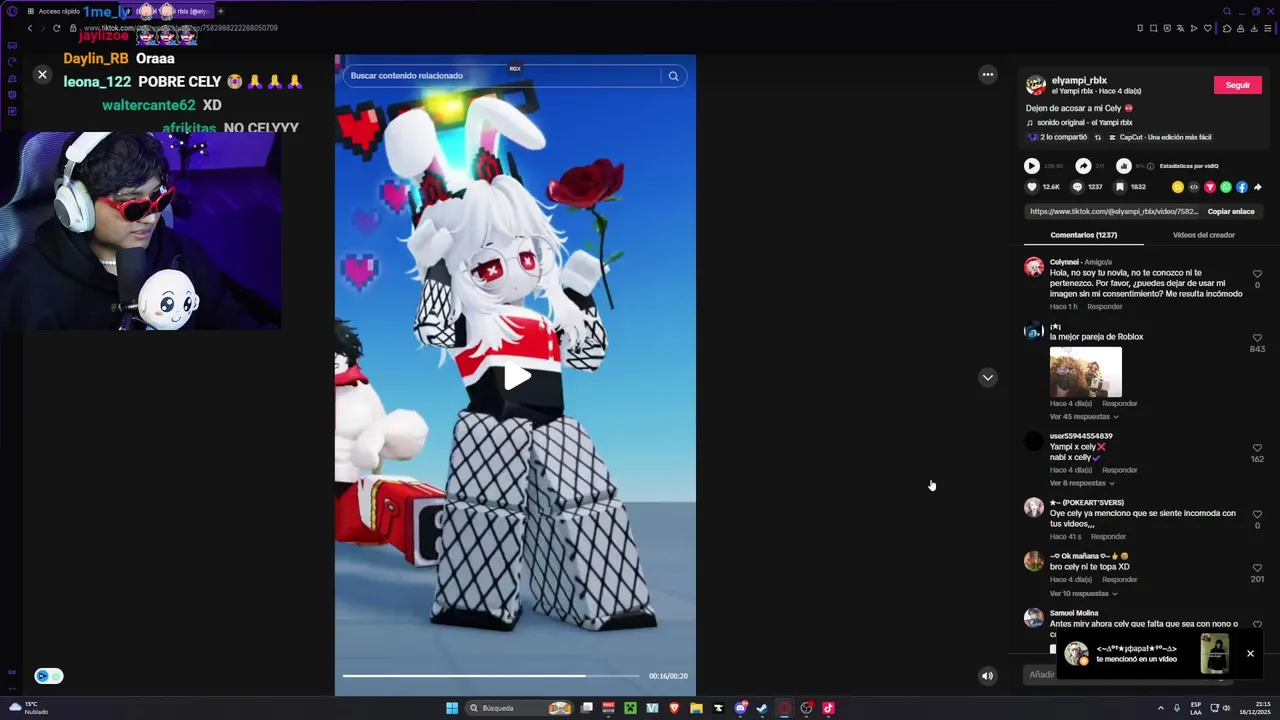
Task: Like the video with heart icon
Action: 1032,187
